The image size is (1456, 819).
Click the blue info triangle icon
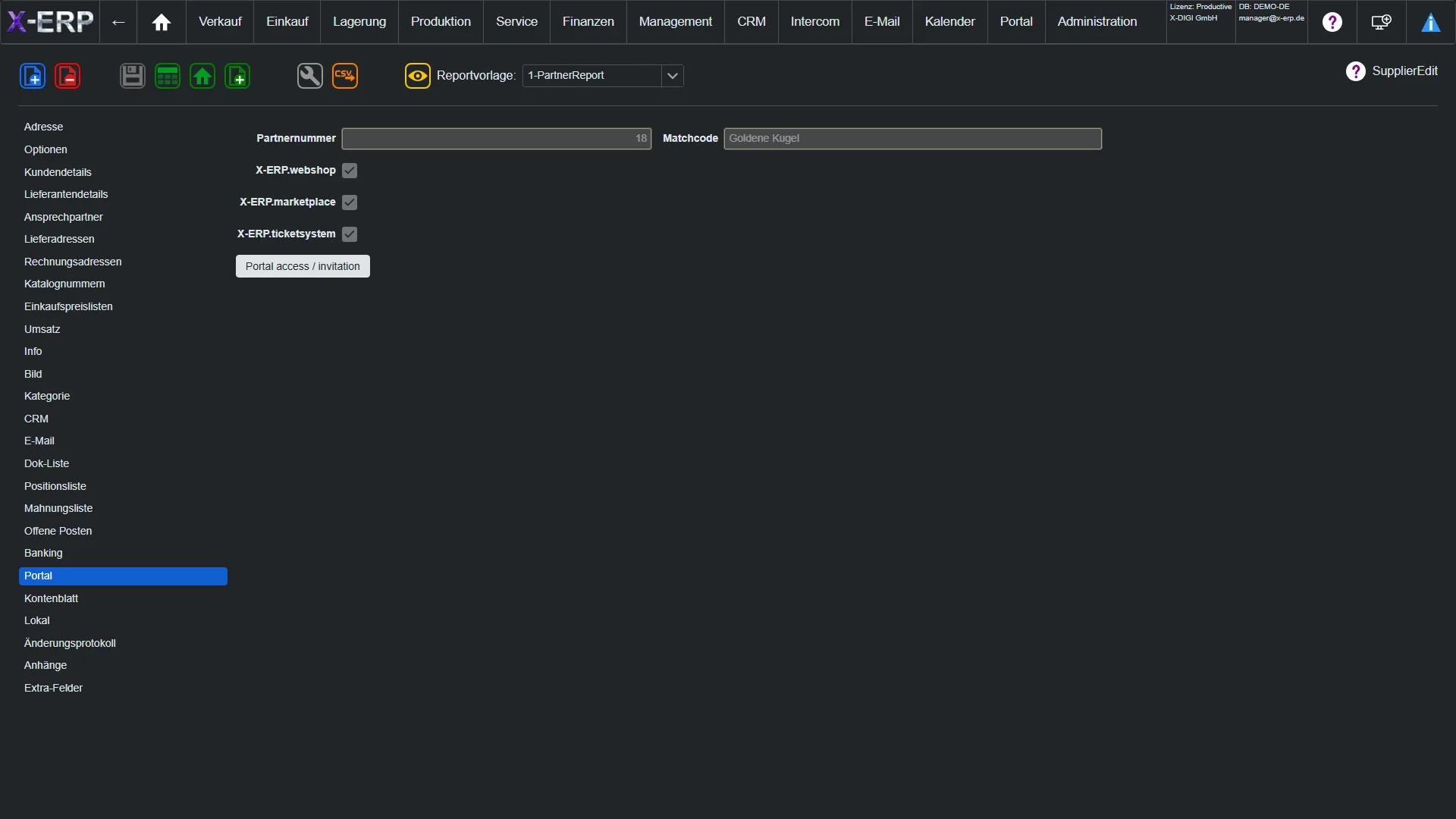[x=1431, y=22]
